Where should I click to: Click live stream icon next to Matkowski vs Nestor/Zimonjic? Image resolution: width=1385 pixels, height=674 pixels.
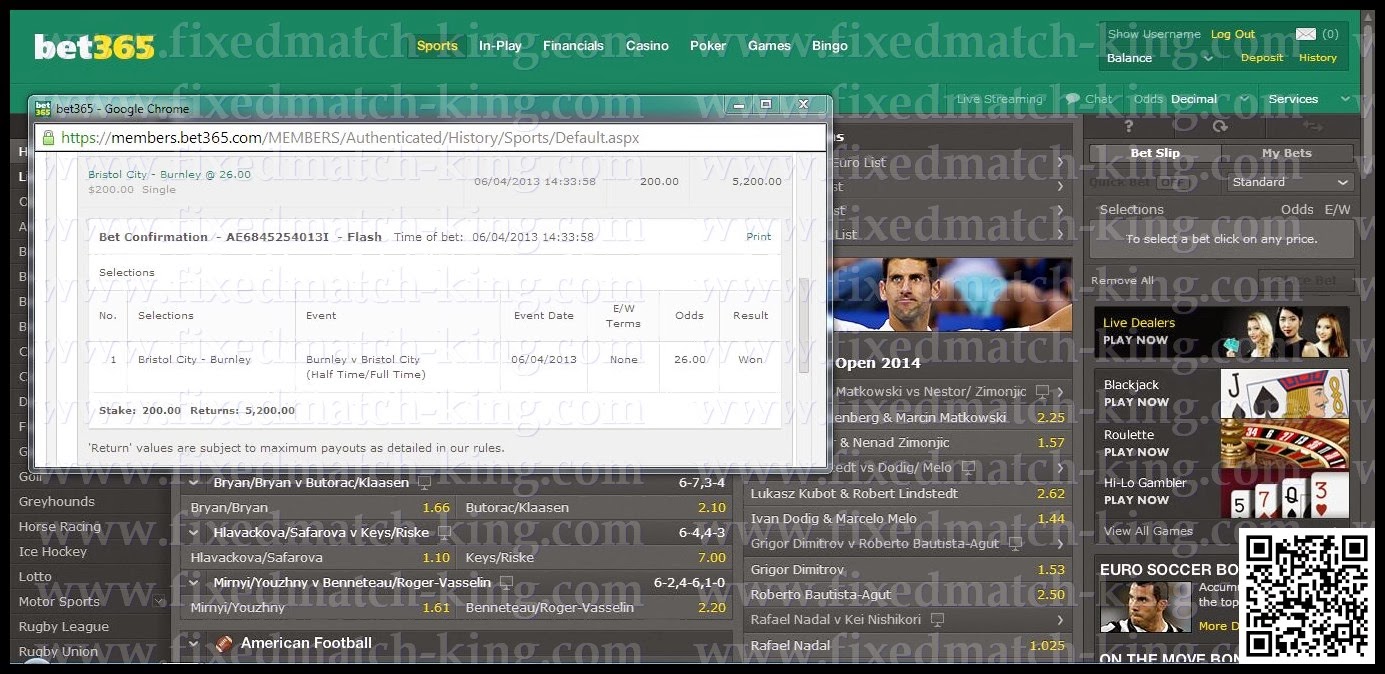(1042, 392)
